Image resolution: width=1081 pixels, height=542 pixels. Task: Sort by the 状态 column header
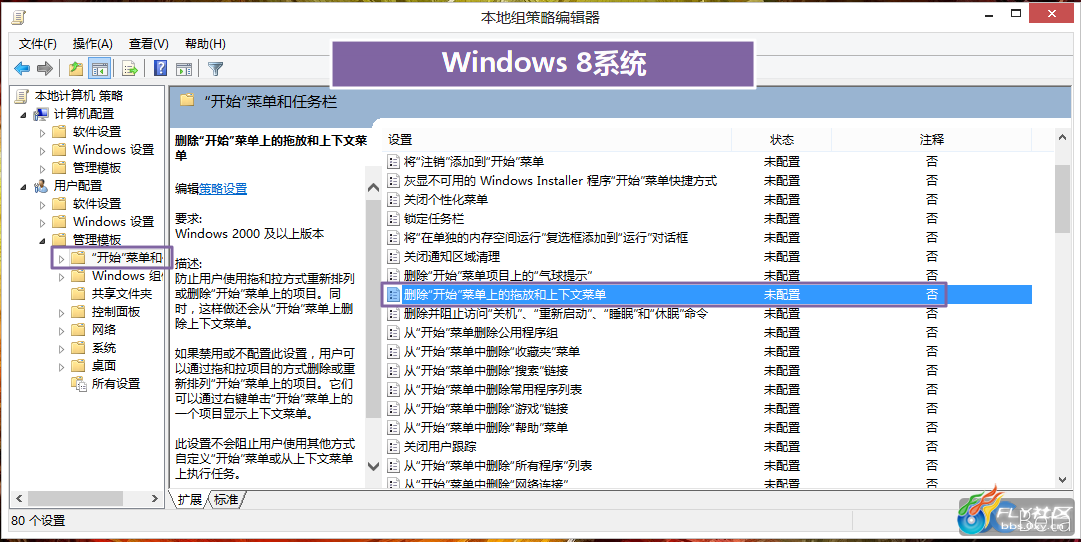coord(782,139)
